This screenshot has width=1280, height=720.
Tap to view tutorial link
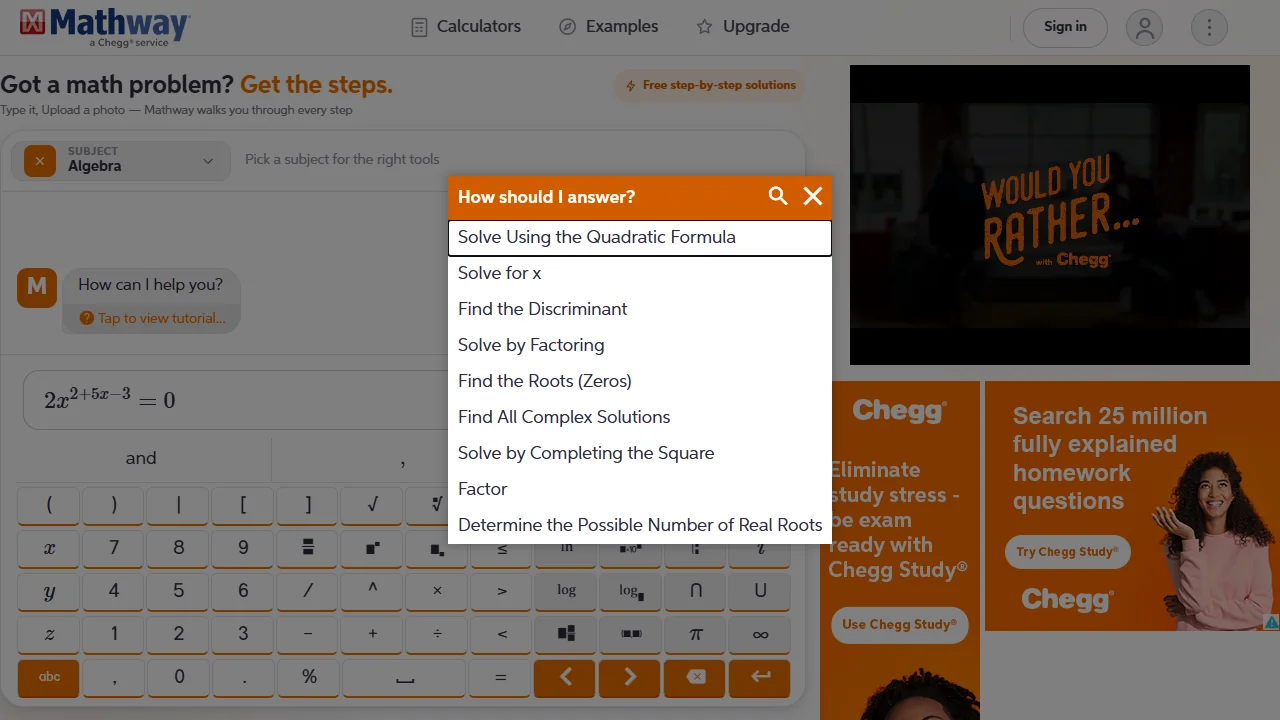click(152, 318)
